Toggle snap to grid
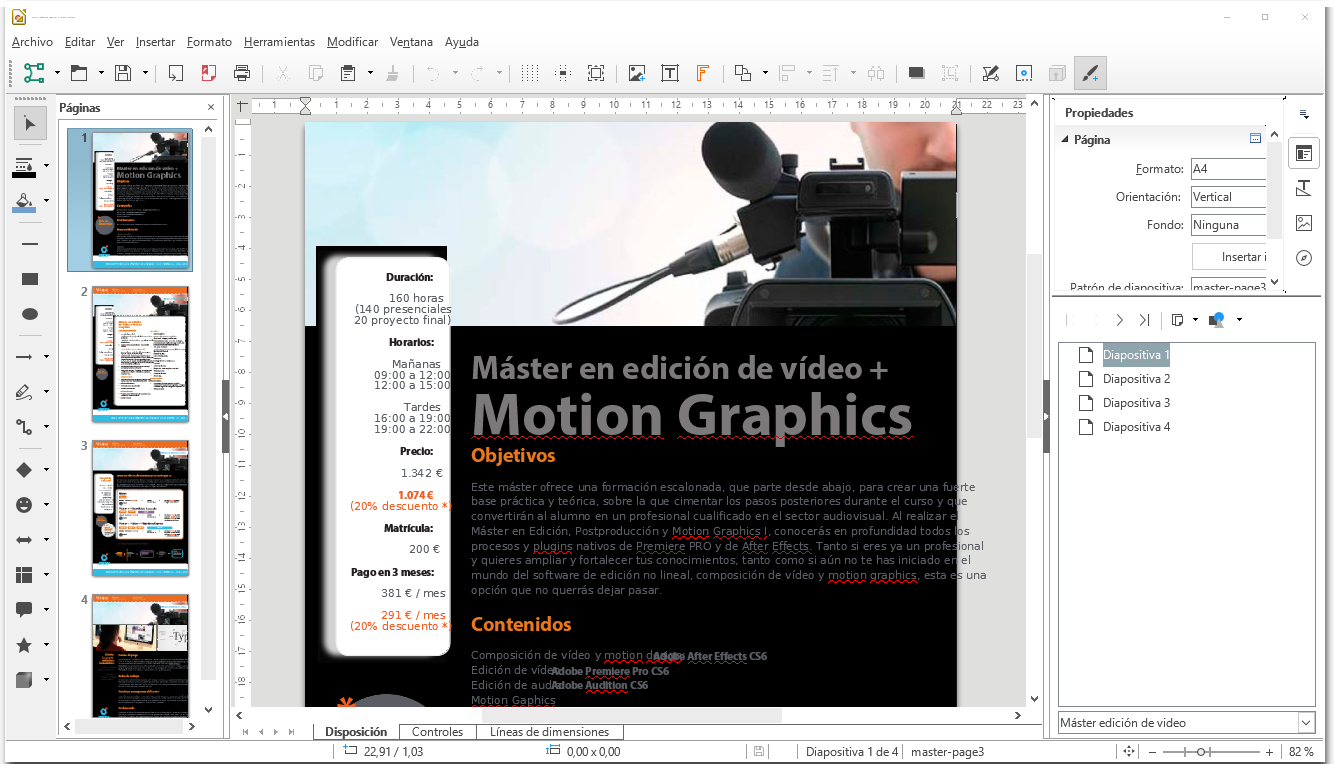This screenshot has height=771, width=1334. pos(562,73)
